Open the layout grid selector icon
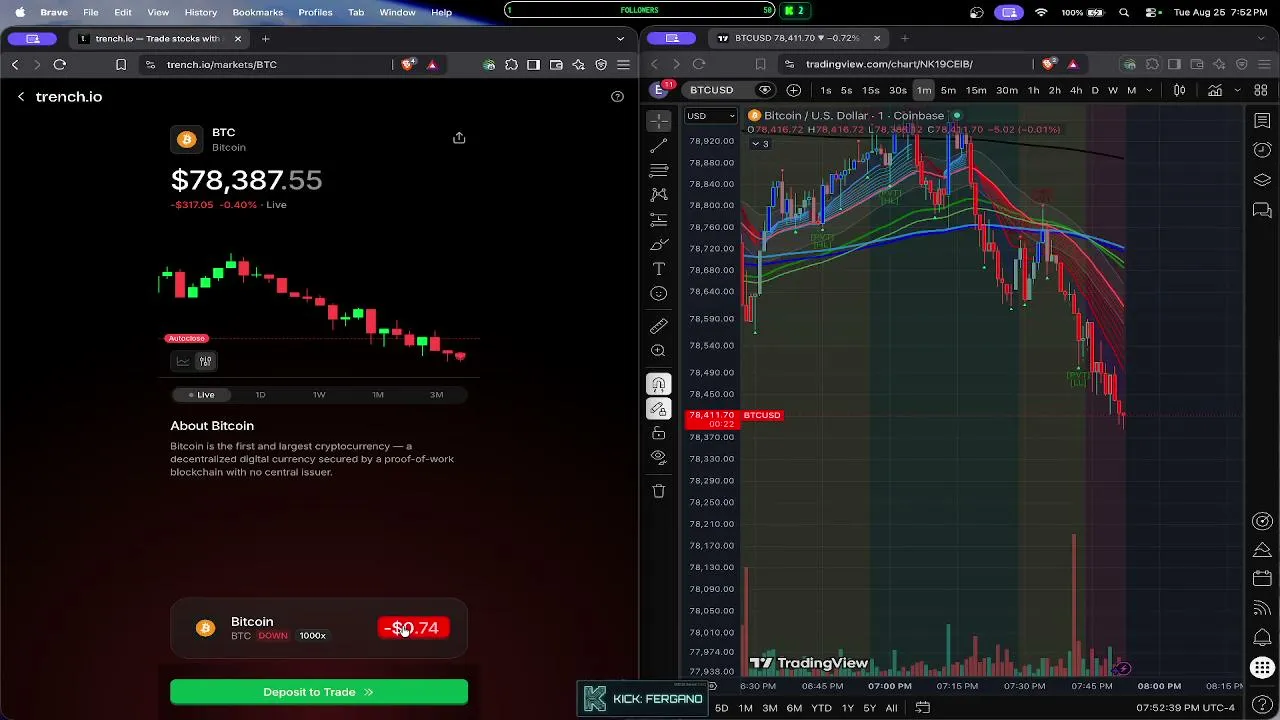Screen dimensions: 1280x720 coord(1261,90)
